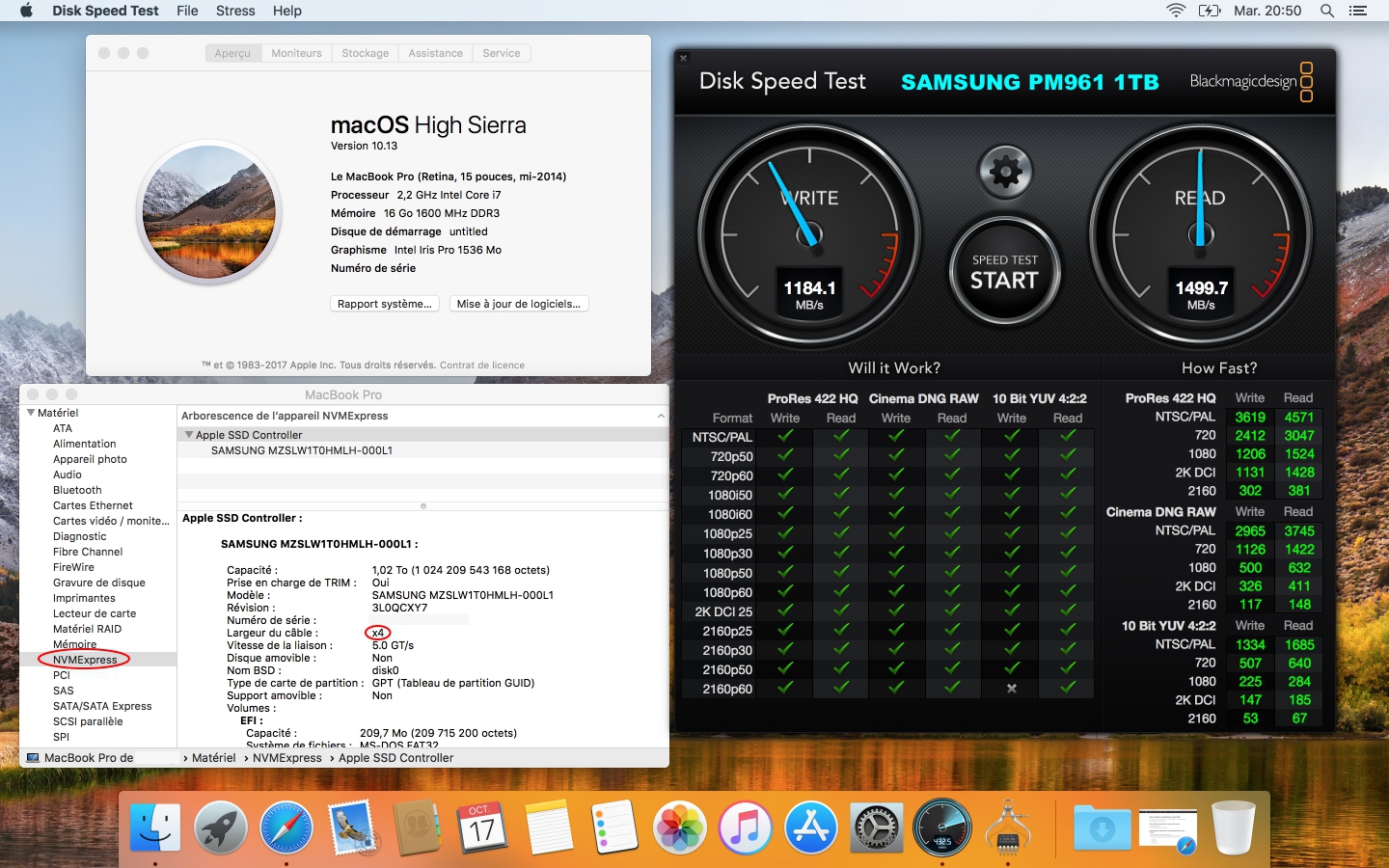Screen dimensions: 1389x868
Task: Open the Help menu
Action: pyautogui.click(x=287, y=11)
